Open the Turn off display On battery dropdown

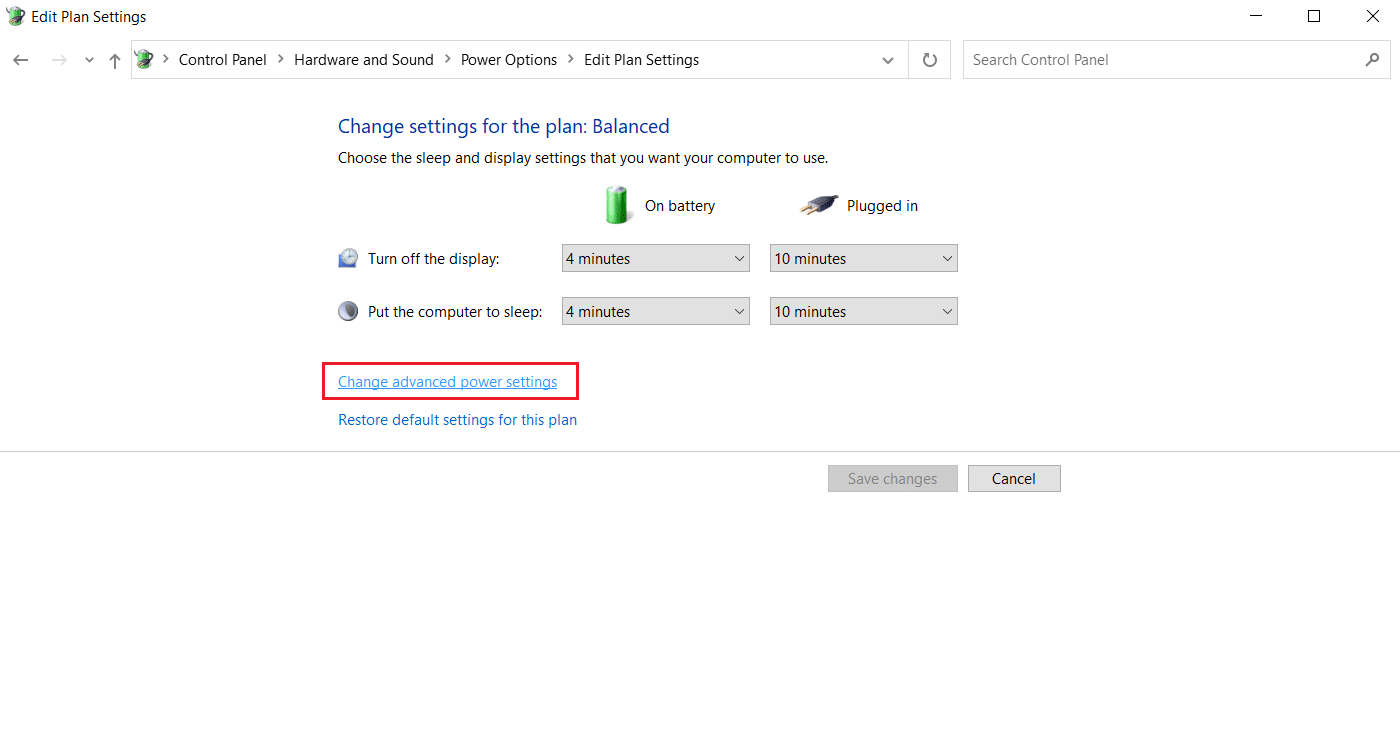(x=656, y=258)
